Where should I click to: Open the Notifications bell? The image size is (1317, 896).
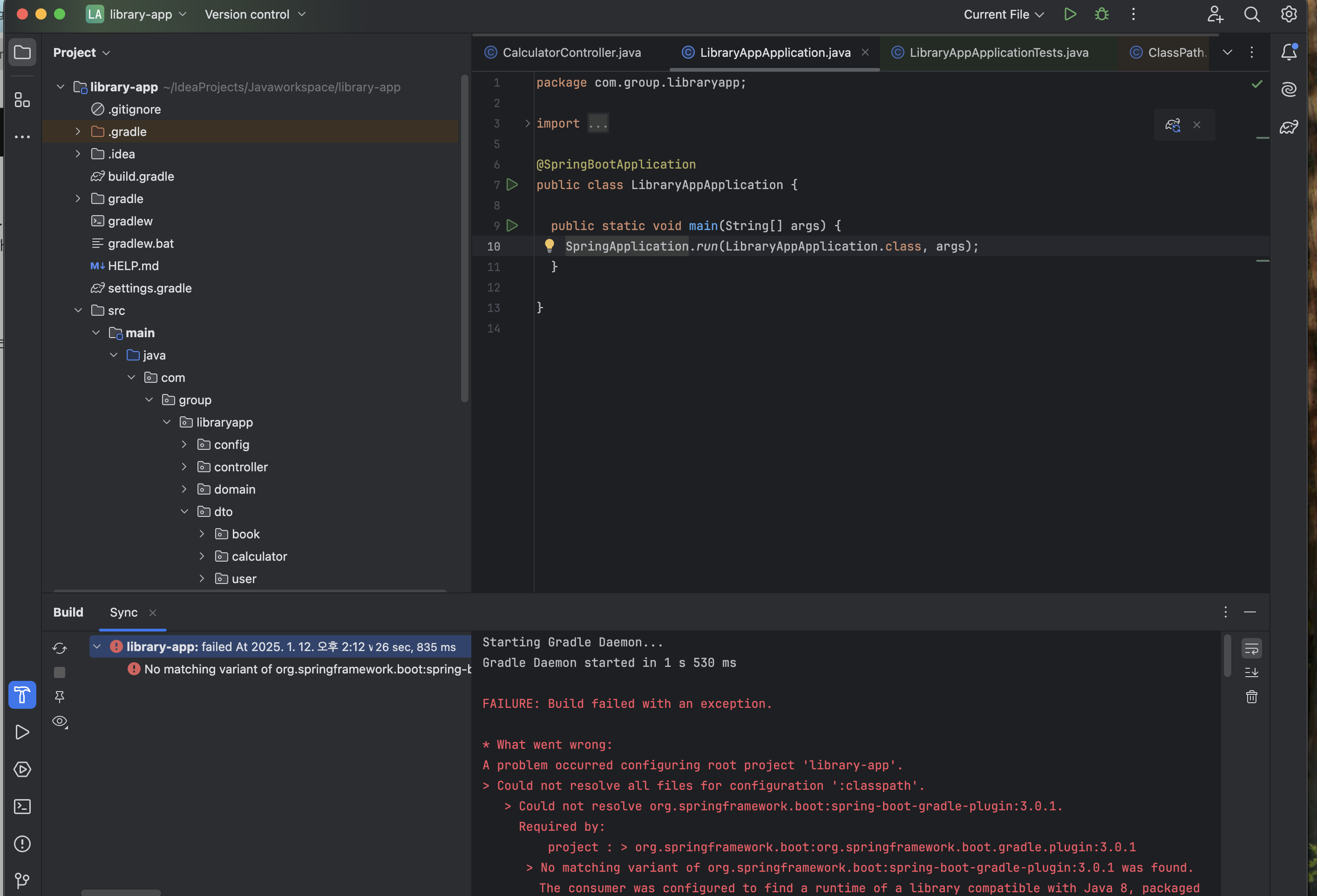coord(1289,52)
